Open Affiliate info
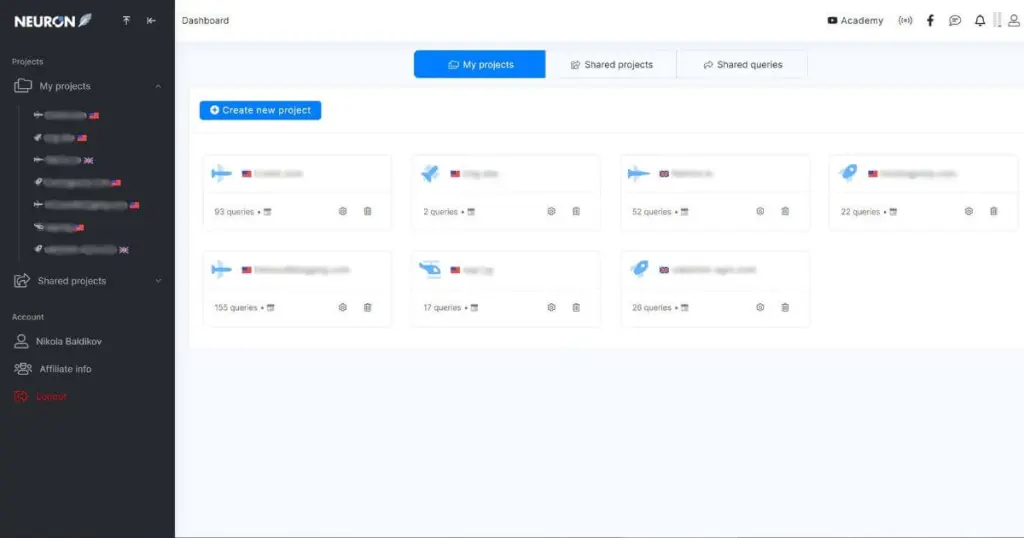 coord(65,369)
